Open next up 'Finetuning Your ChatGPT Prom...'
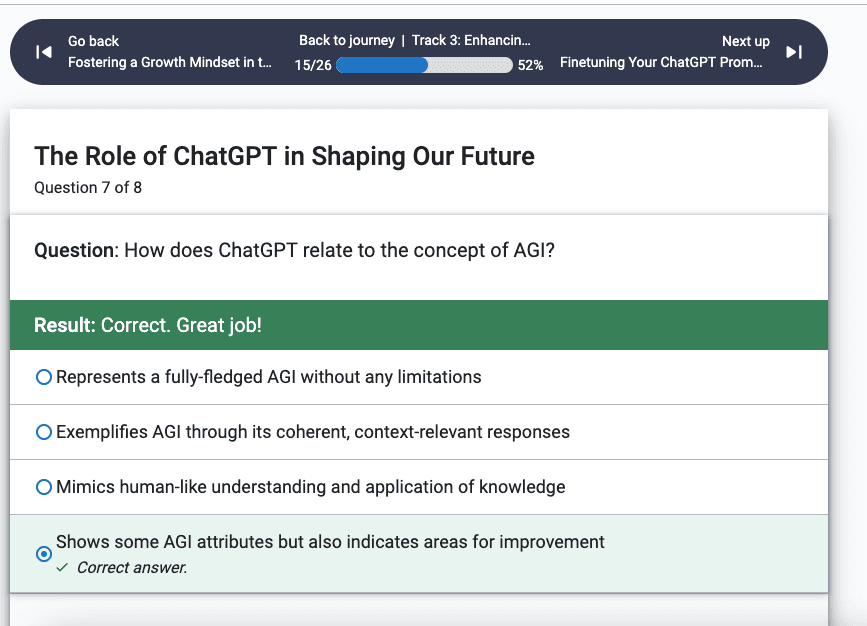The width and height of the screenshot is (867, 626). pos(661,62)
